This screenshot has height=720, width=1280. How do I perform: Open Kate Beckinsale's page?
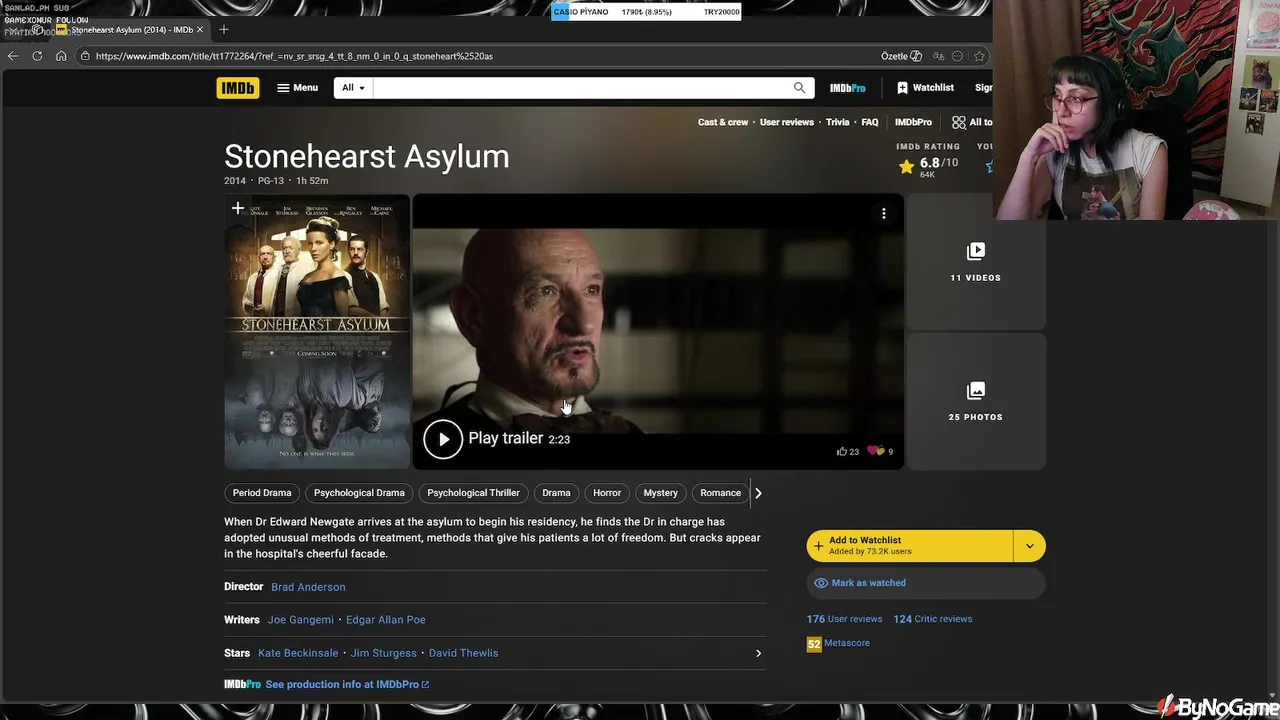(x=298, y=653)
